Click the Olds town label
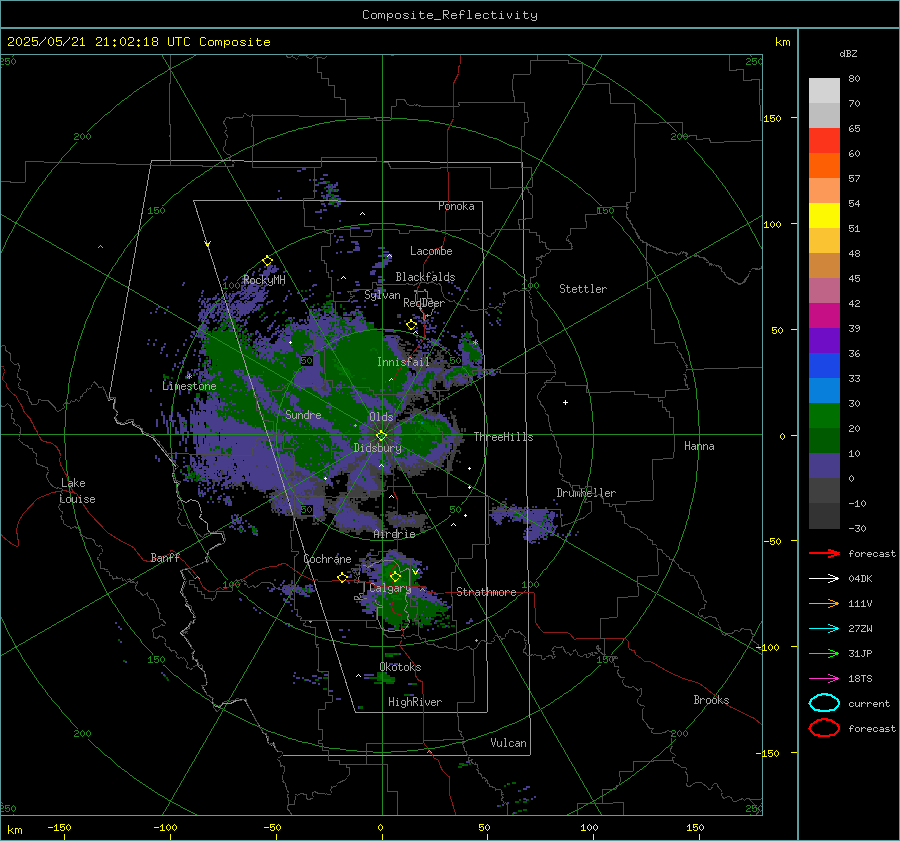The width and height of the screenshot is (900, 841). 381,417
